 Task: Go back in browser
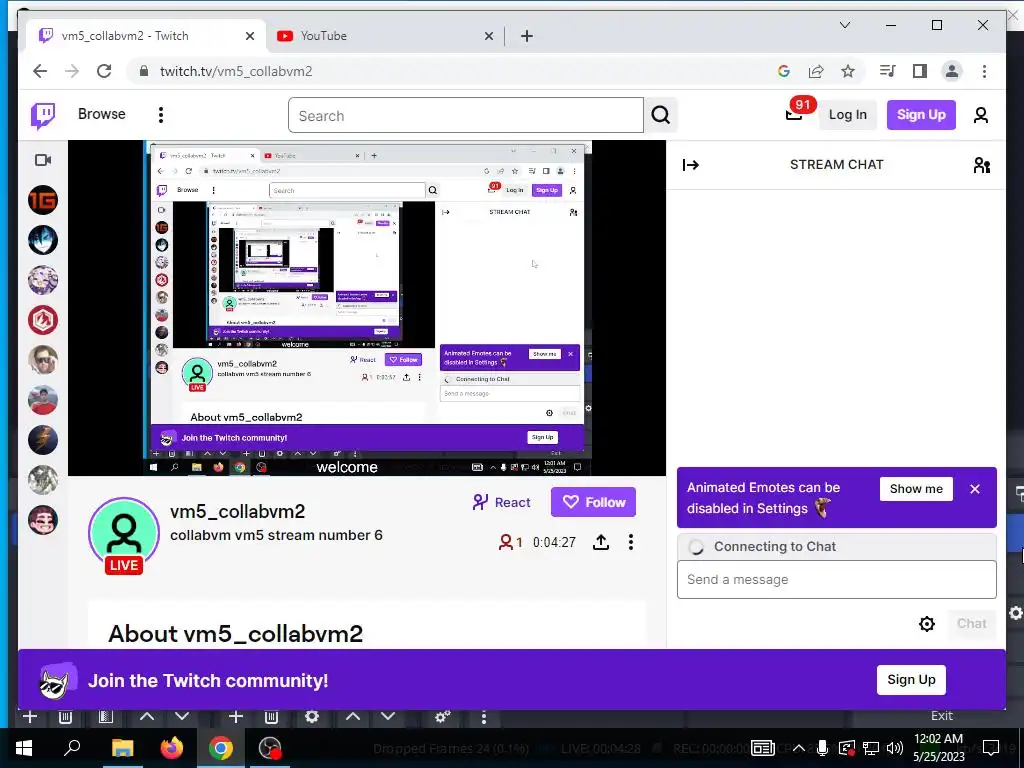(40, 71)
